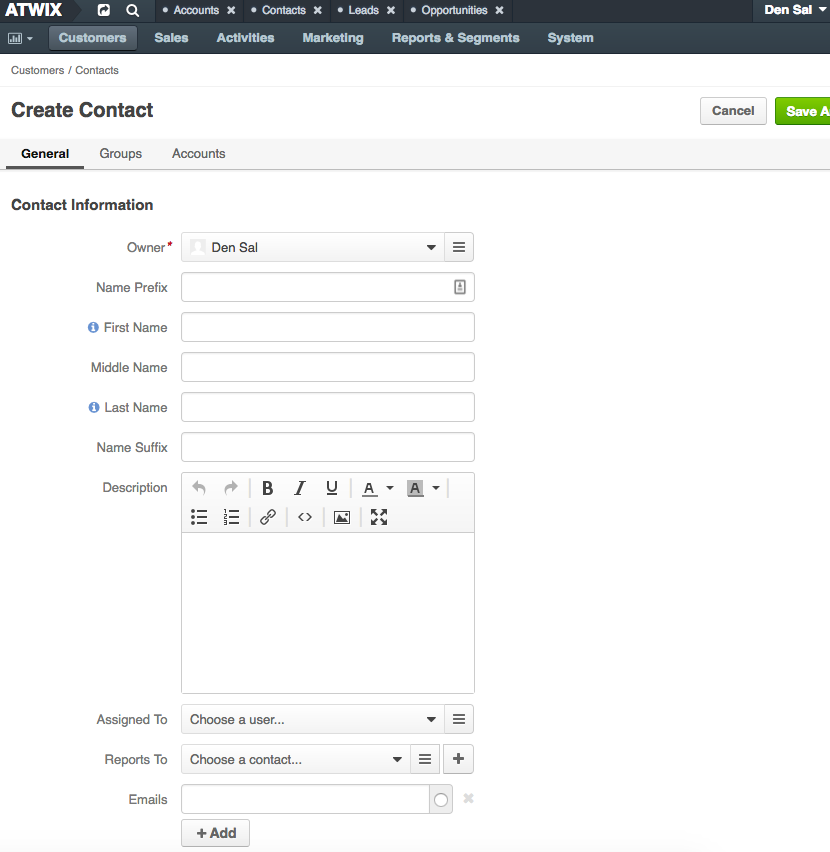The height and width of the screenshot is (852, 830).
Task: Open pinned Contacts shortcut
Action: [x=284, y=10]
